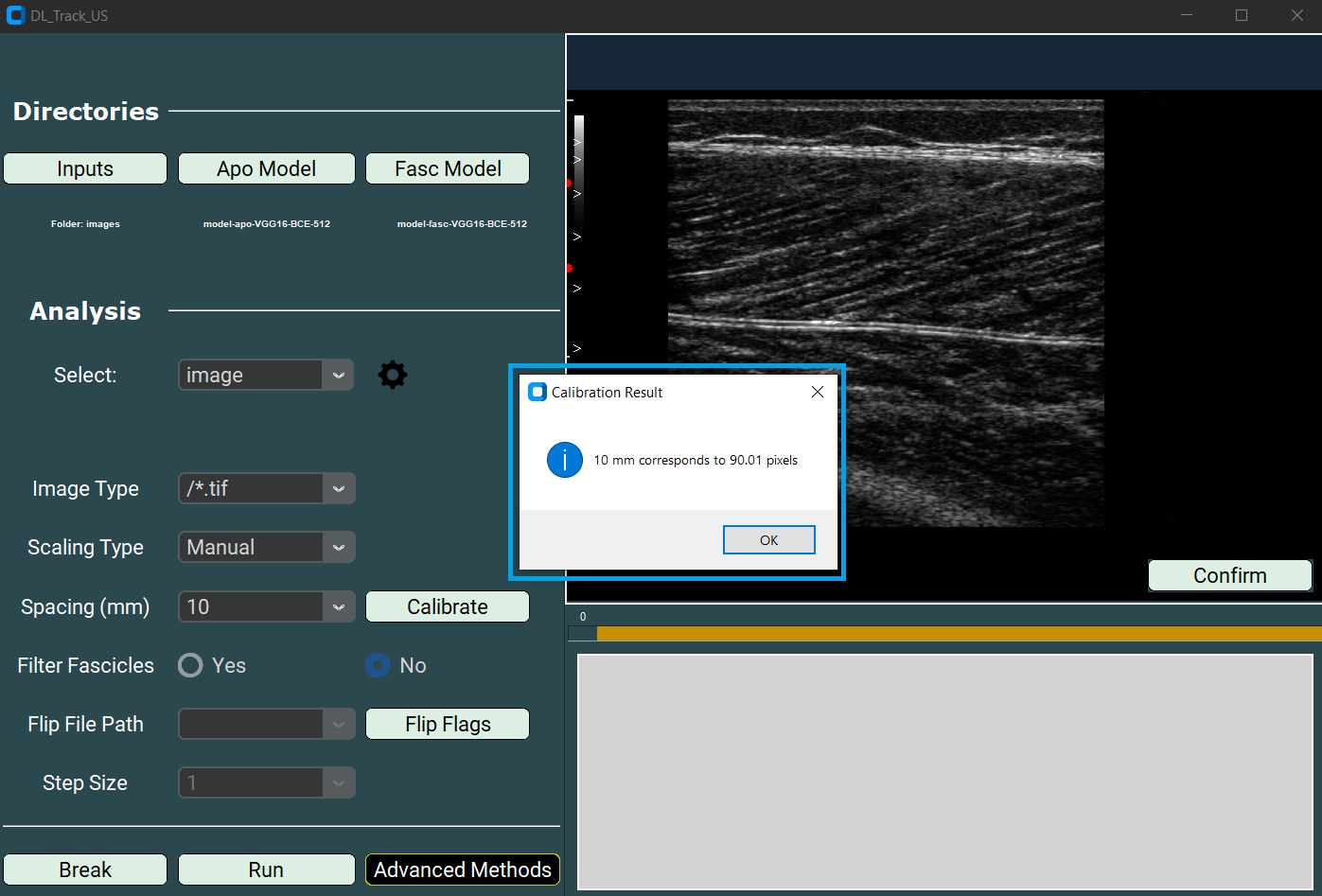The height and width of the screenshot is (896, 1322).
Task: Click the Inputs directory button
Action: pyautogui.click(x=85, y=168)
